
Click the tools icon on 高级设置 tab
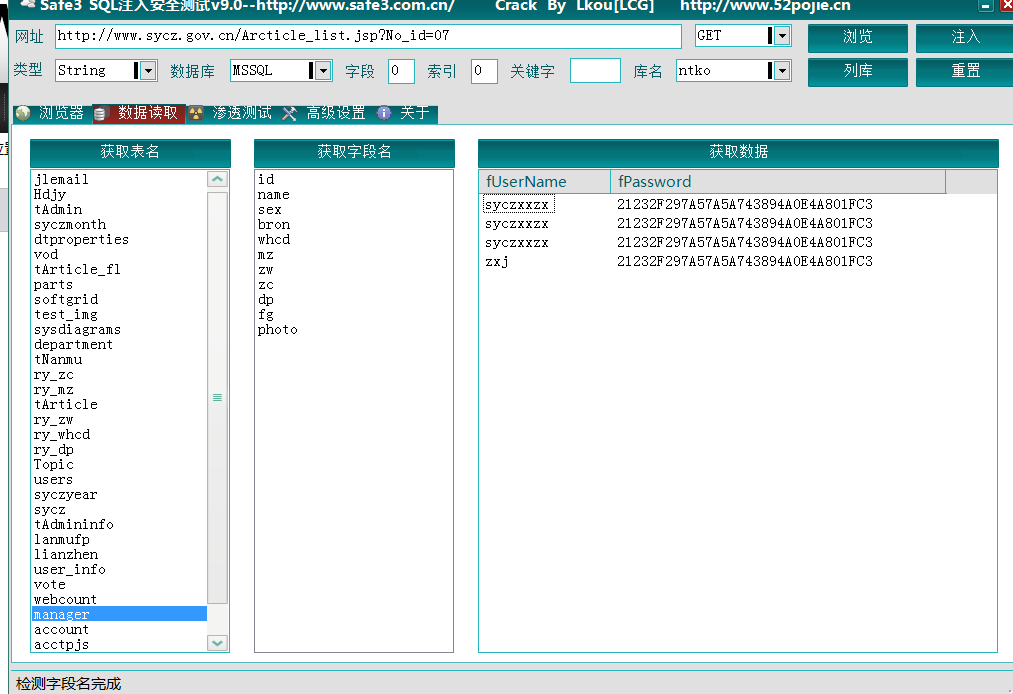click(289, 114)
